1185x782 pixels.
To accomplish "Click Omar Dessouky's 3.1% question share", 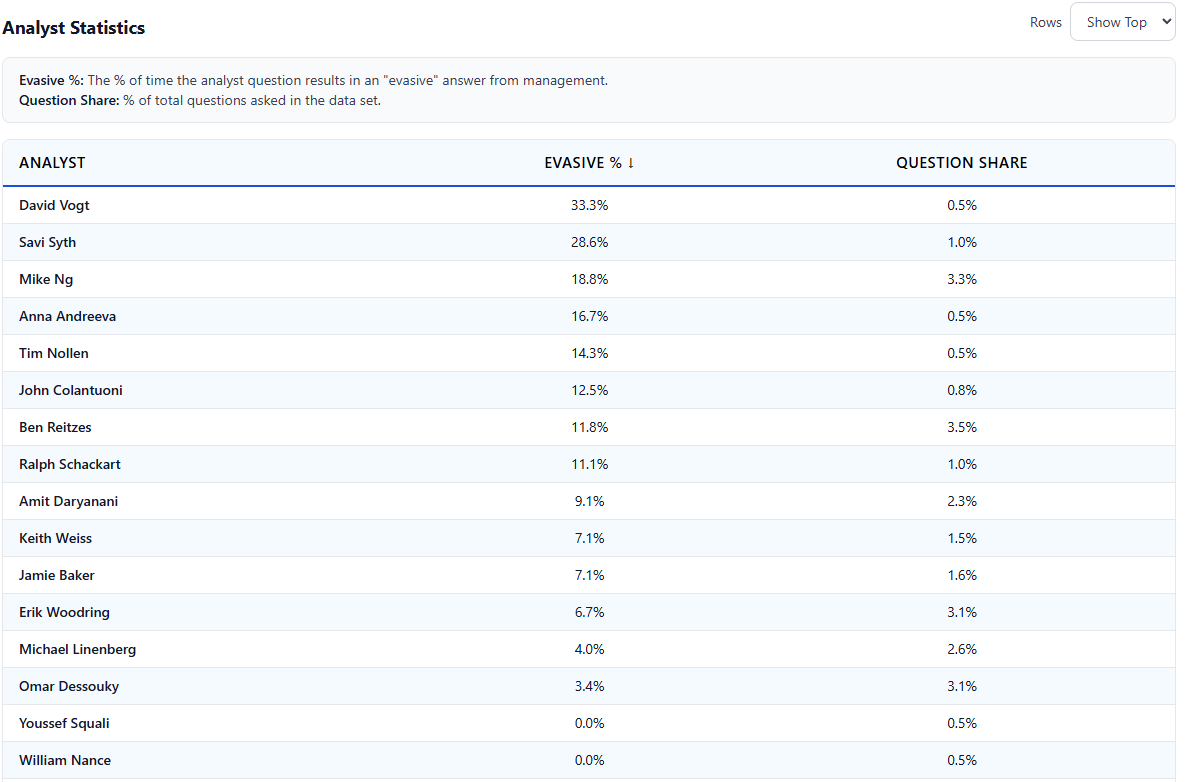I will pyautogui.click(x=962, y=687).
